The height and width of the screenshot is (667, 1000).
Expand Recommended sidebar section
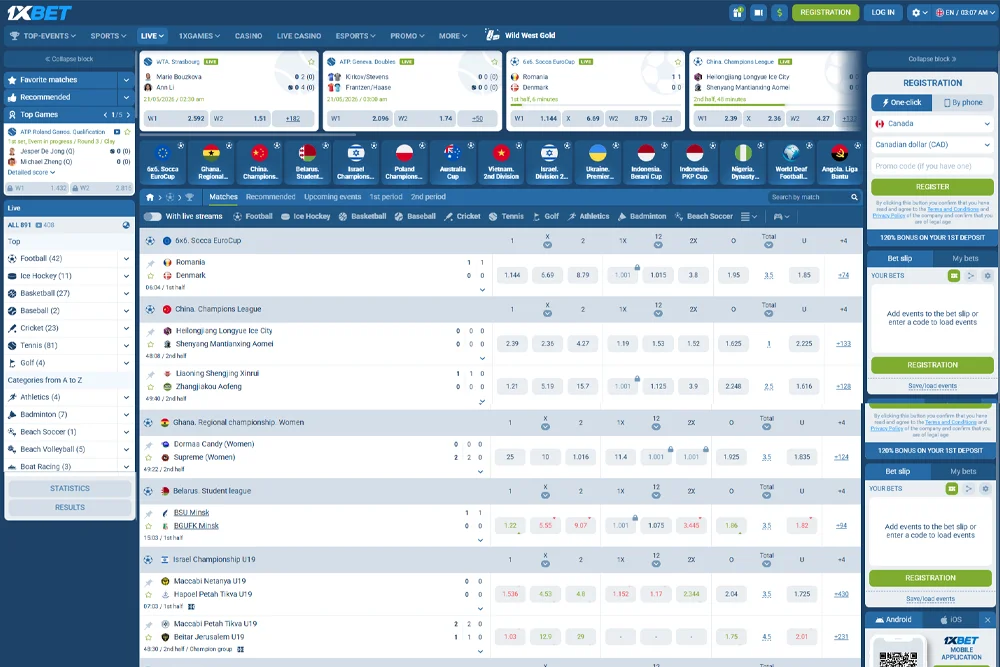pos(126,97)
